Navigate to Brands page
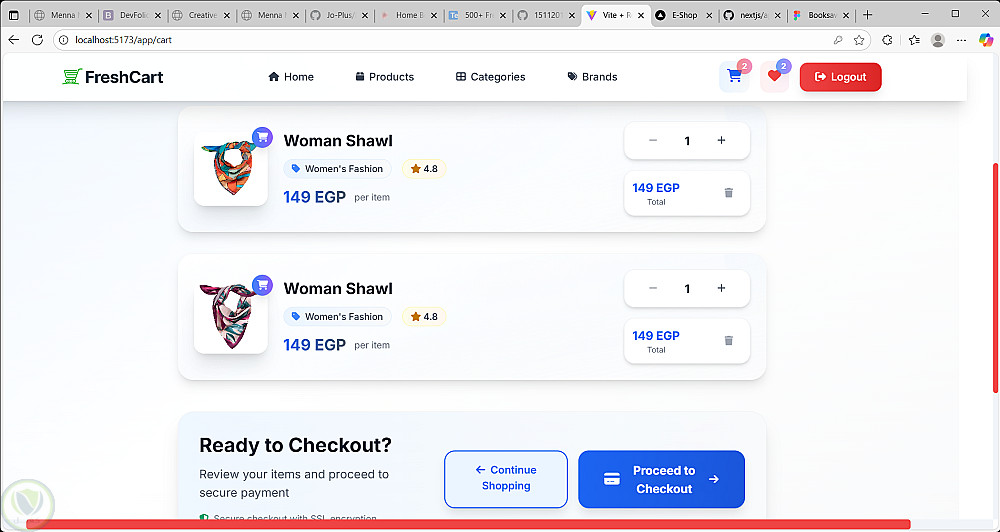This screenshot has height=532, width=1000. (x=592, y=77)
